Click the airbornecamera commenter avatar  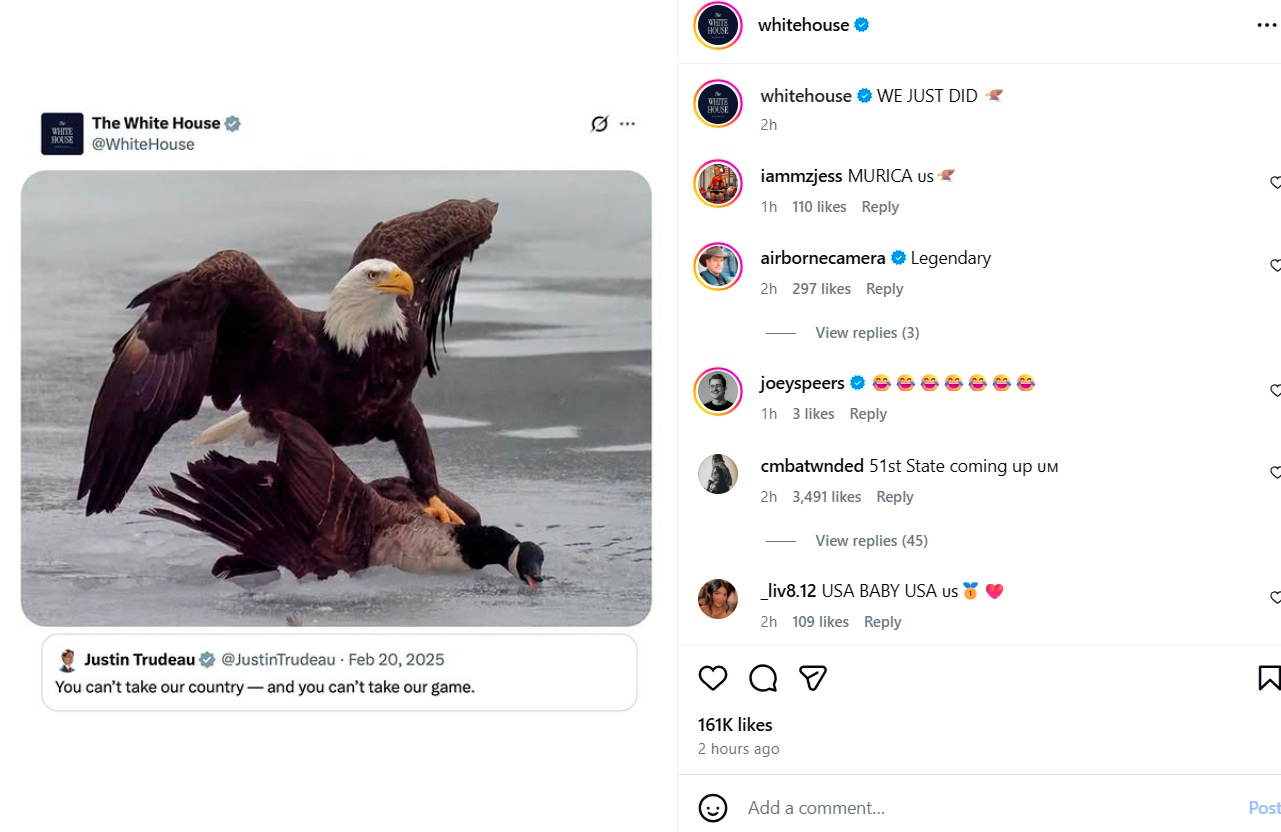718,266
